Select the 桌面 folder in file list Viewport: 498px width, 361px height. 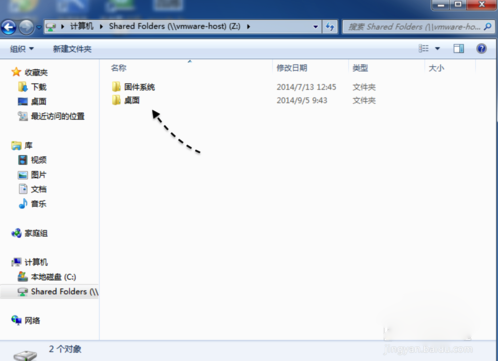click(132, 100)
